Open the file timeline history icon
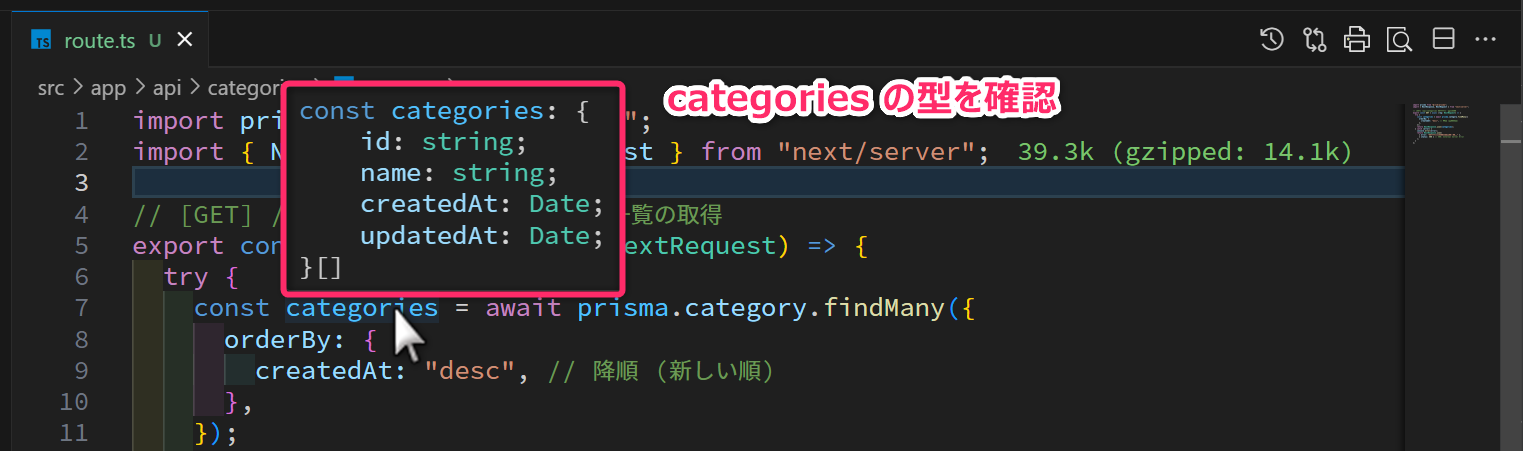 (x=1271, y=40)
